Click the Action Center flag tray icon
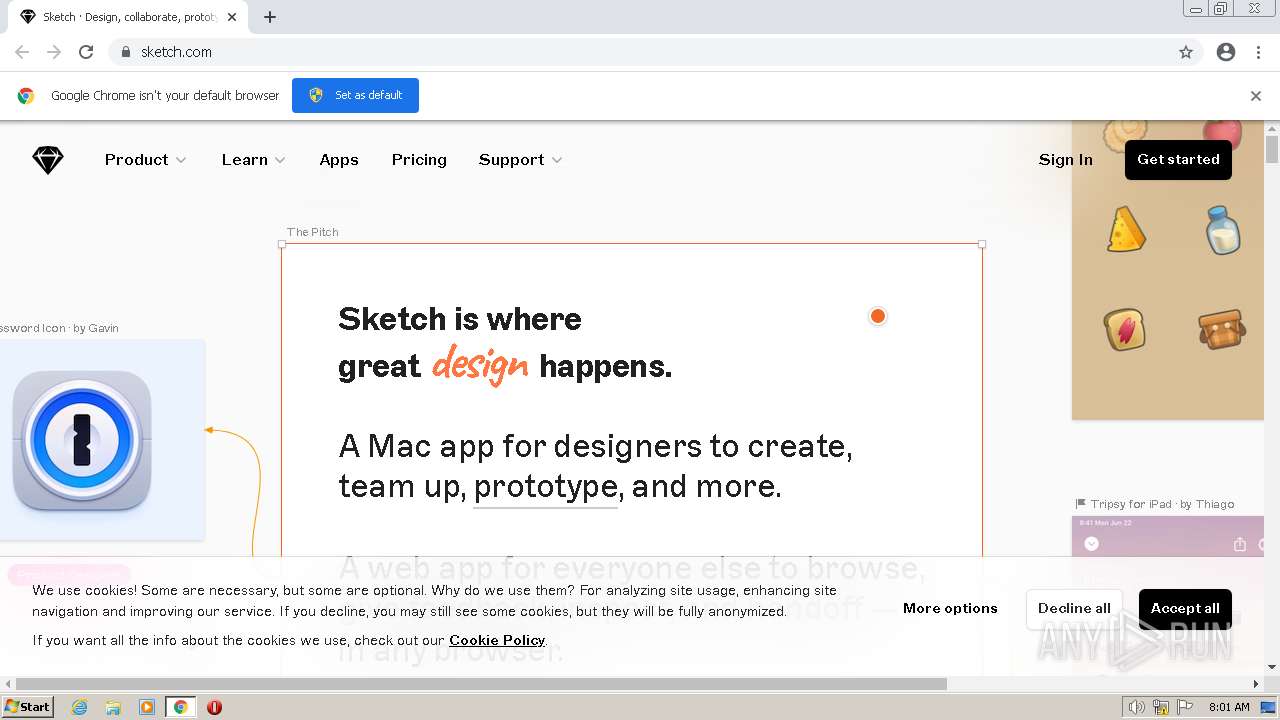Screen dimensions: 1280x720 (x=1187, y=707)
